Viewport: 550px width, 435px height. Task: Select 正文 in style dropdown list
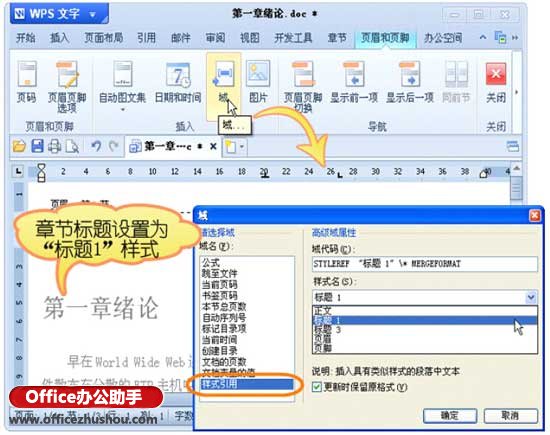point(424,310)
